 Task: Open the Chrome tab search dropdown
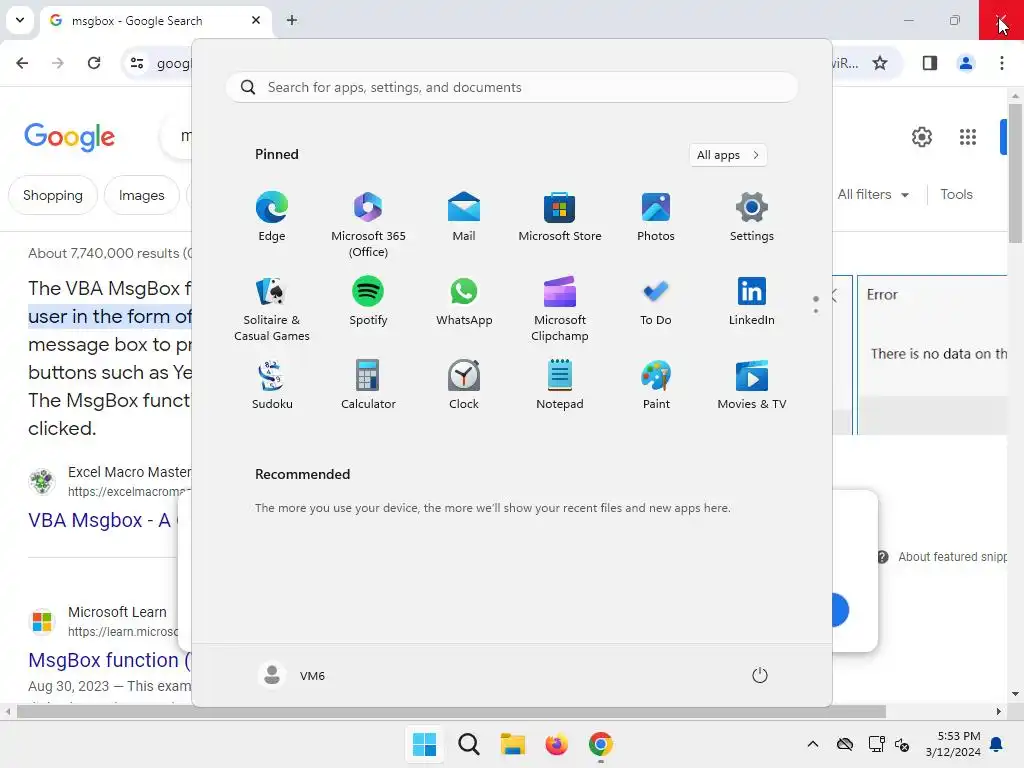(20, 20)
